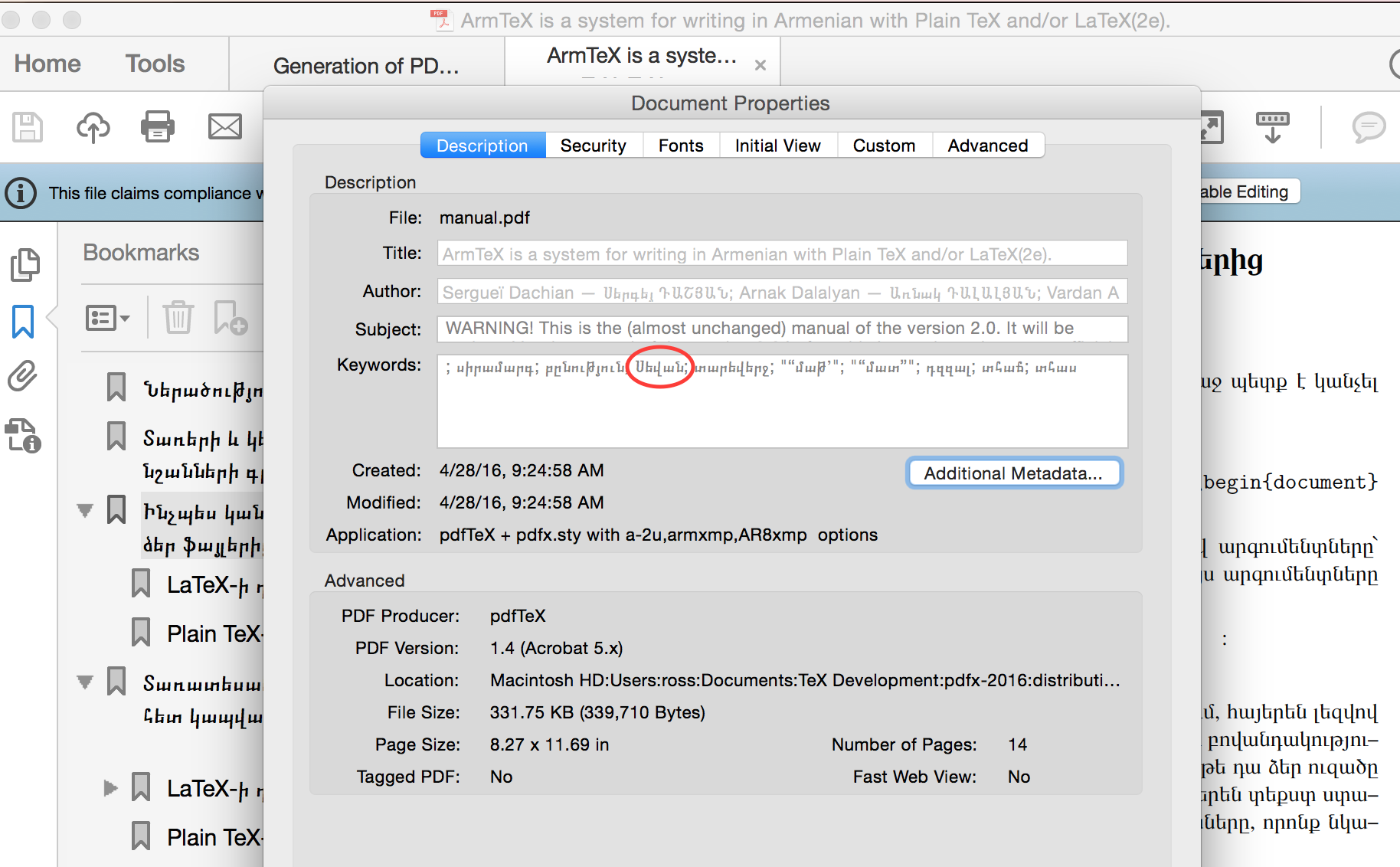
Task: Open the page thumbnails panel icon
Action: pos(25,265)
